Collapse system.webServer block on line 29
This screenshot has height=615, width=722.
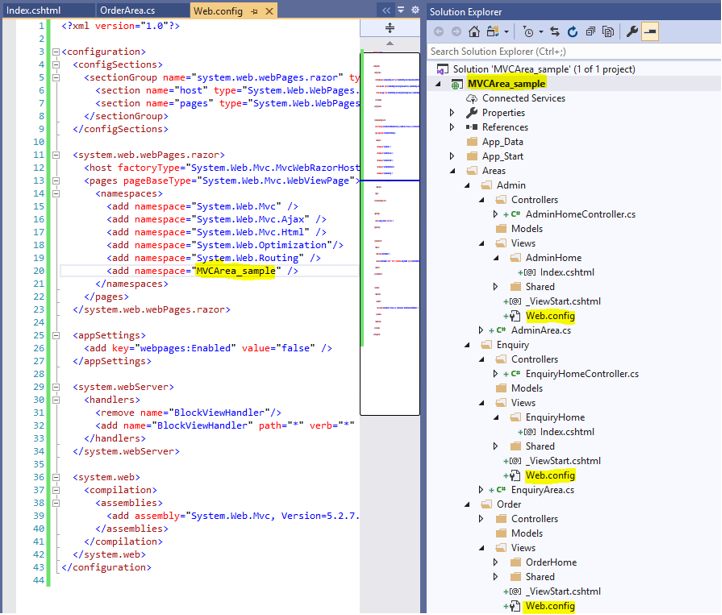[56, 387]
